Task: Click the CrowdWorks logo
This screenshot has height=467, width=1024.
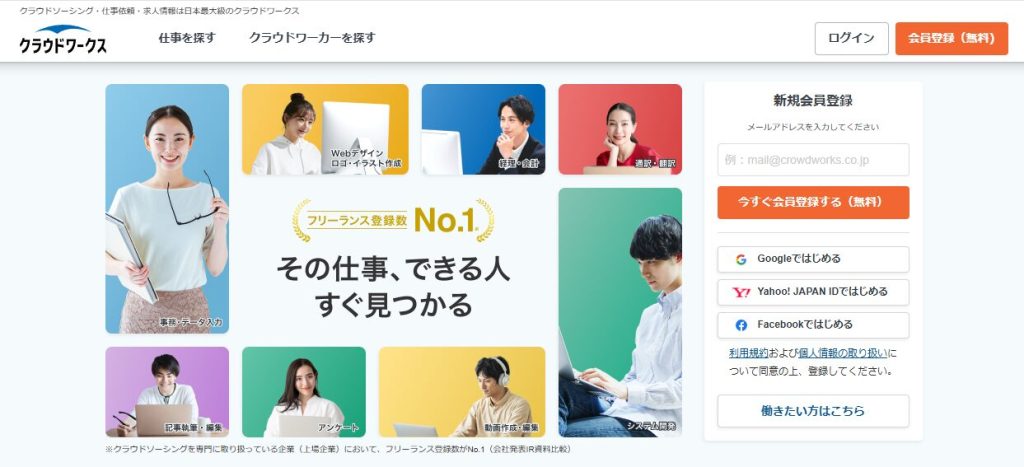Action: [x=63, y=39]
